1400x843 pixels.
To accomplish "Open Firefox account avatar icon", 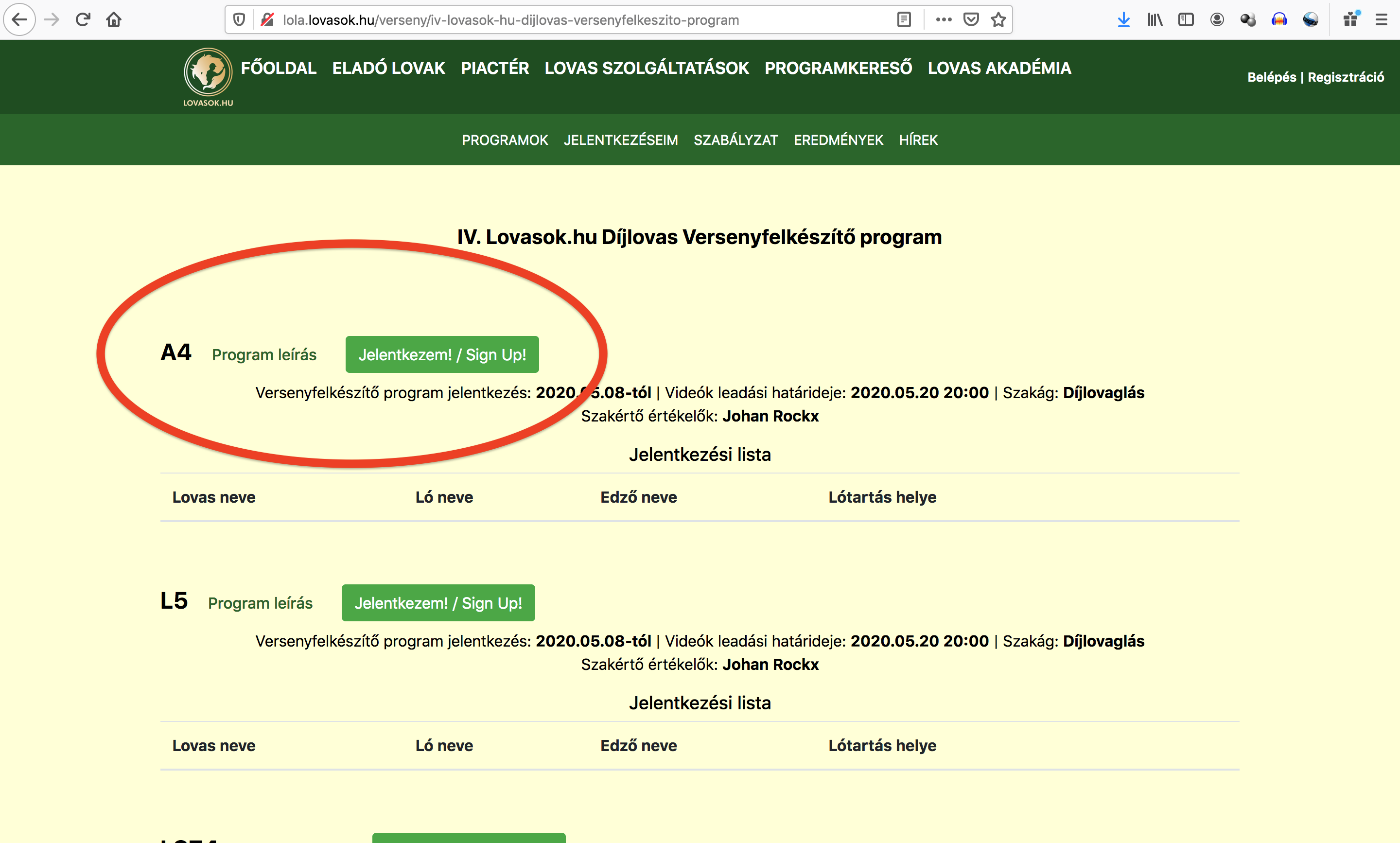I will point(1217,20).
